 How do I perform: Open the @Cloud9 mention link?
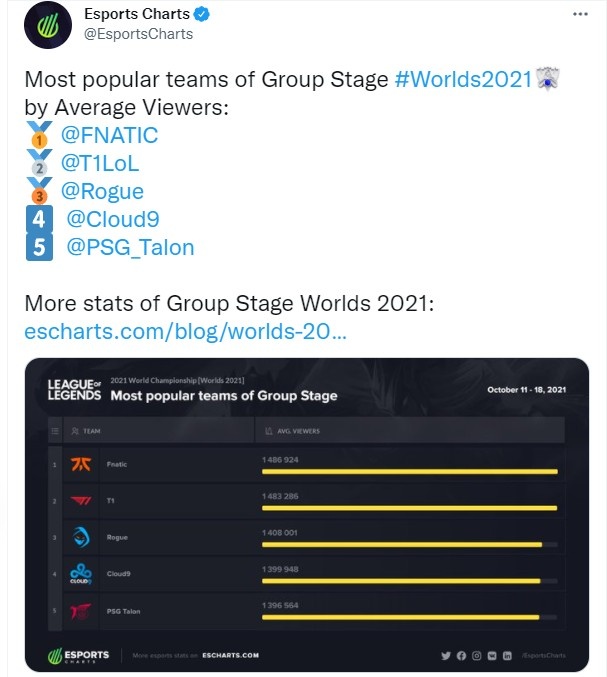tap(113, 219)
